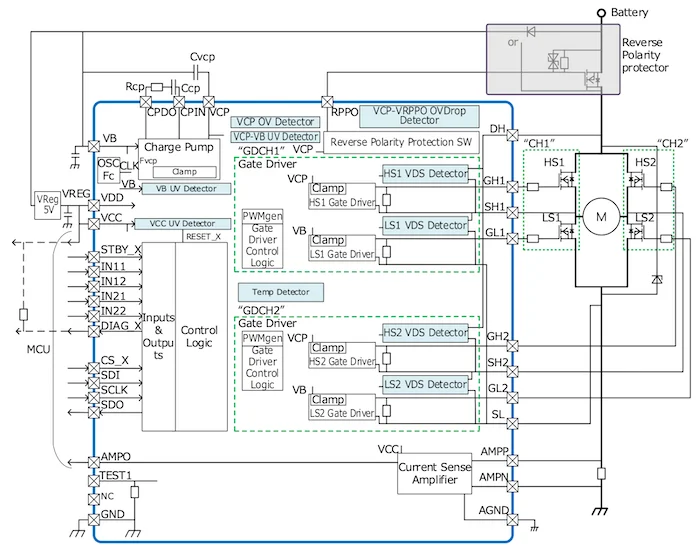Screen dimensions: 700x553
Task: Select the STBY_X pin box
Action: click(93, 251)
